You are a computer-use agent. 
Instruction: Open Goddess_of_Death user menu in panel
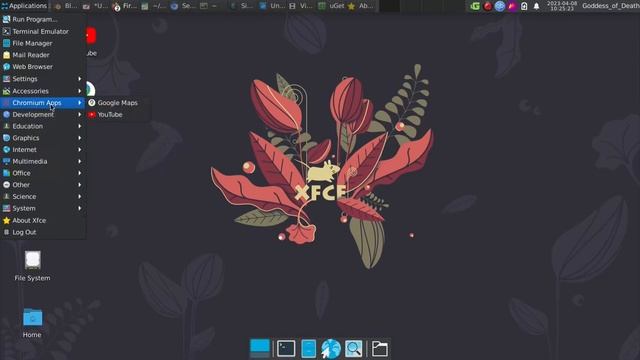611,6
